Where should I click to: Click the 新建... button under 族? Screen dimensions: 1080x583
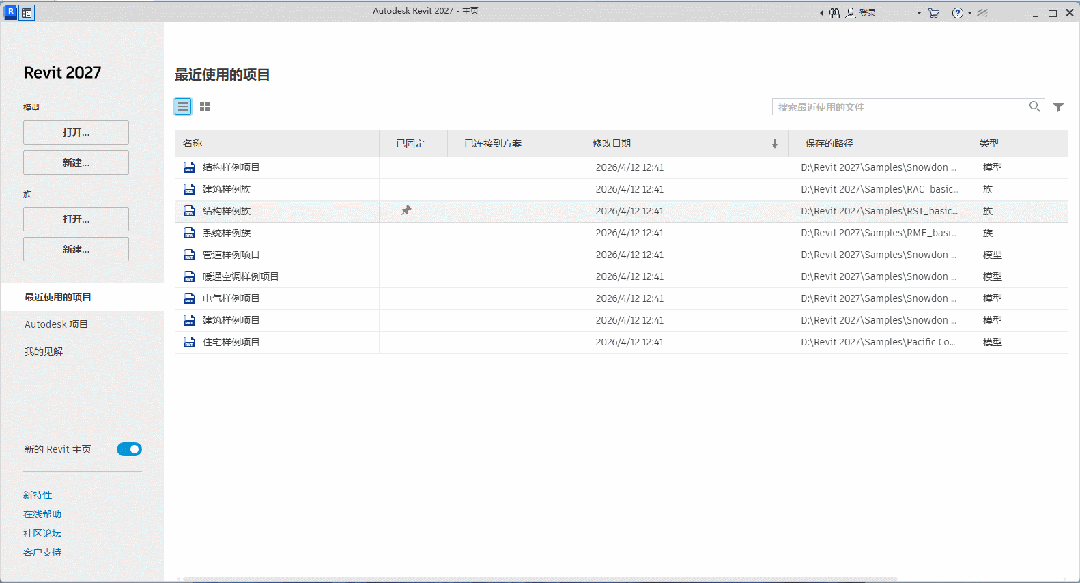(x=76, y=249)
